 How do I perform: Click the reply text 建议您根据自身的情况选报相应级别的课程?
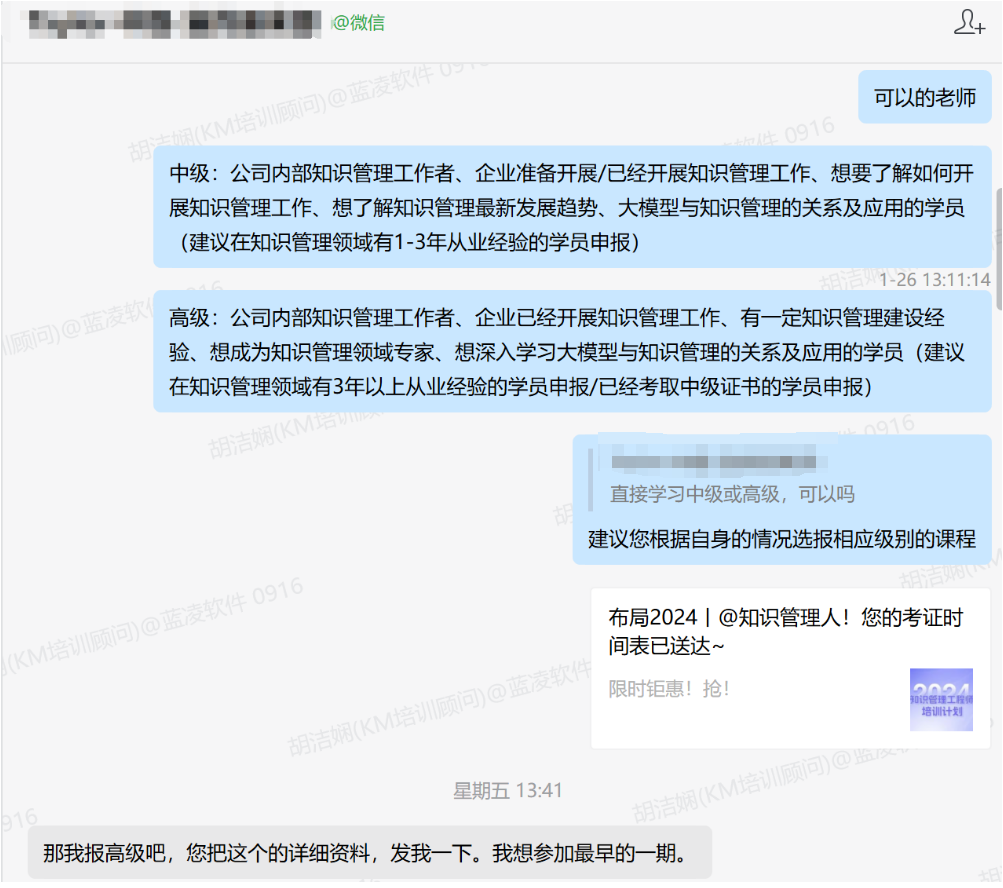(x=781, y=540)
